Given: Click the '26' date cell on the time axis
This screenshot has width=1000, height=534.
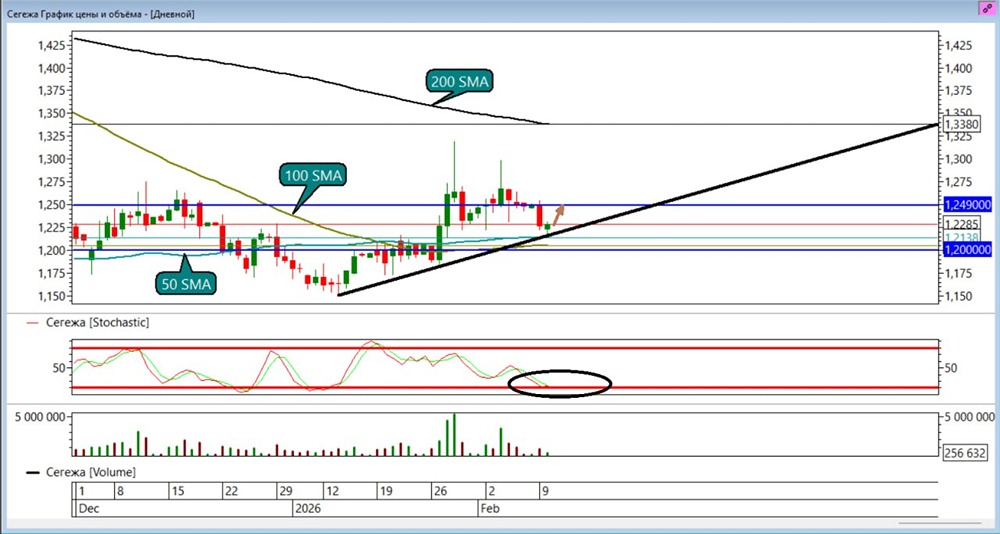Looking at the screenshot, I should tap(459, 492).
